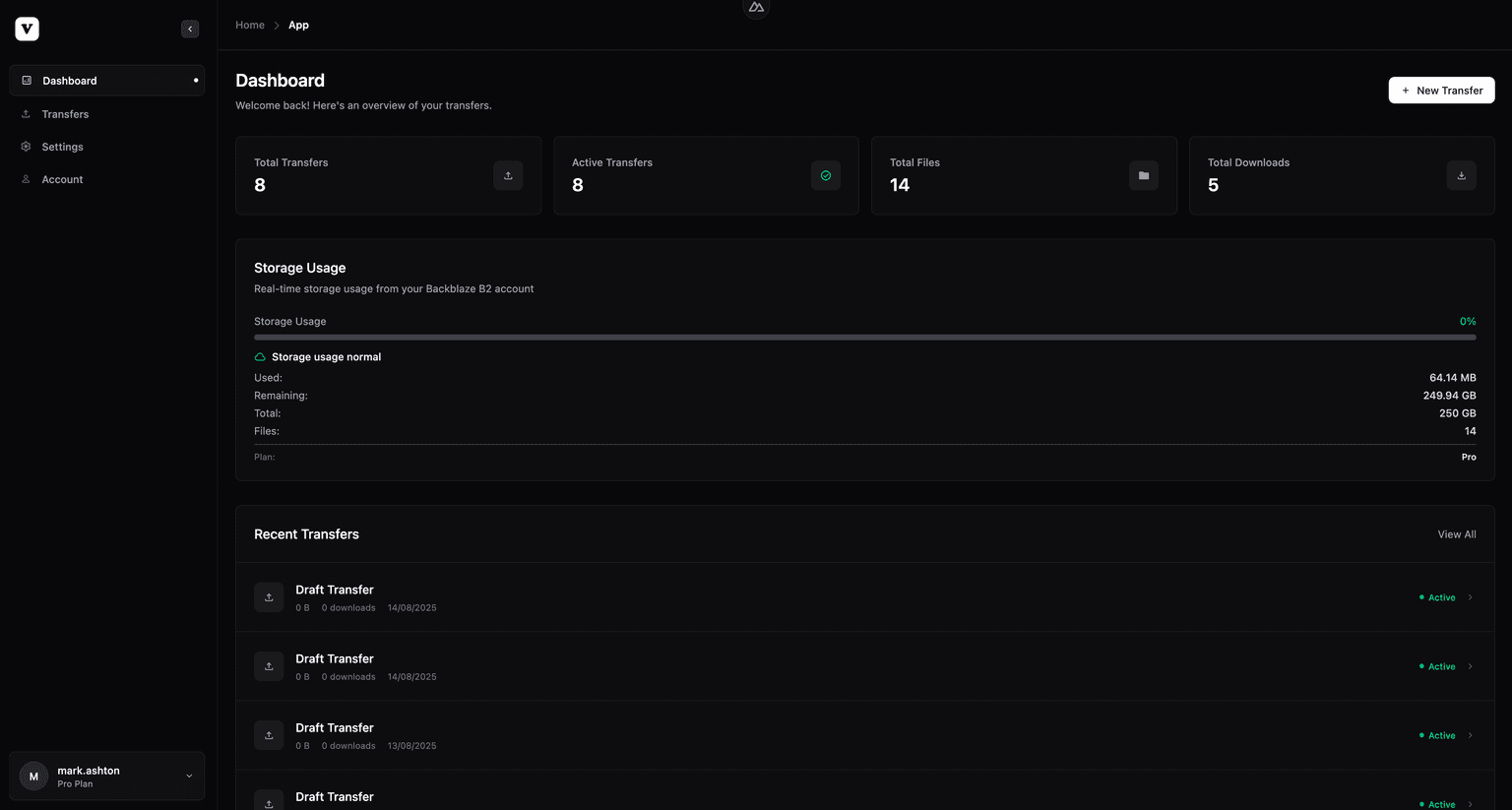
Task: Click the folder icon on Total Files card
Action: tap(1143, 175)
